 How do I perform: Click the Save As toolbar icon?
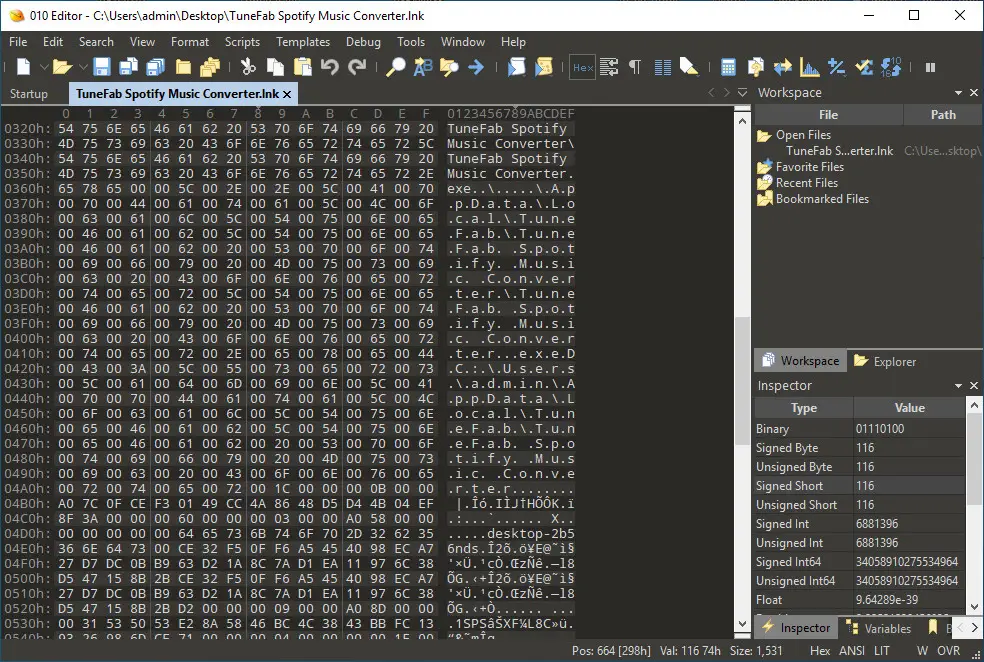pyautogui.click(x=129, y=67)
